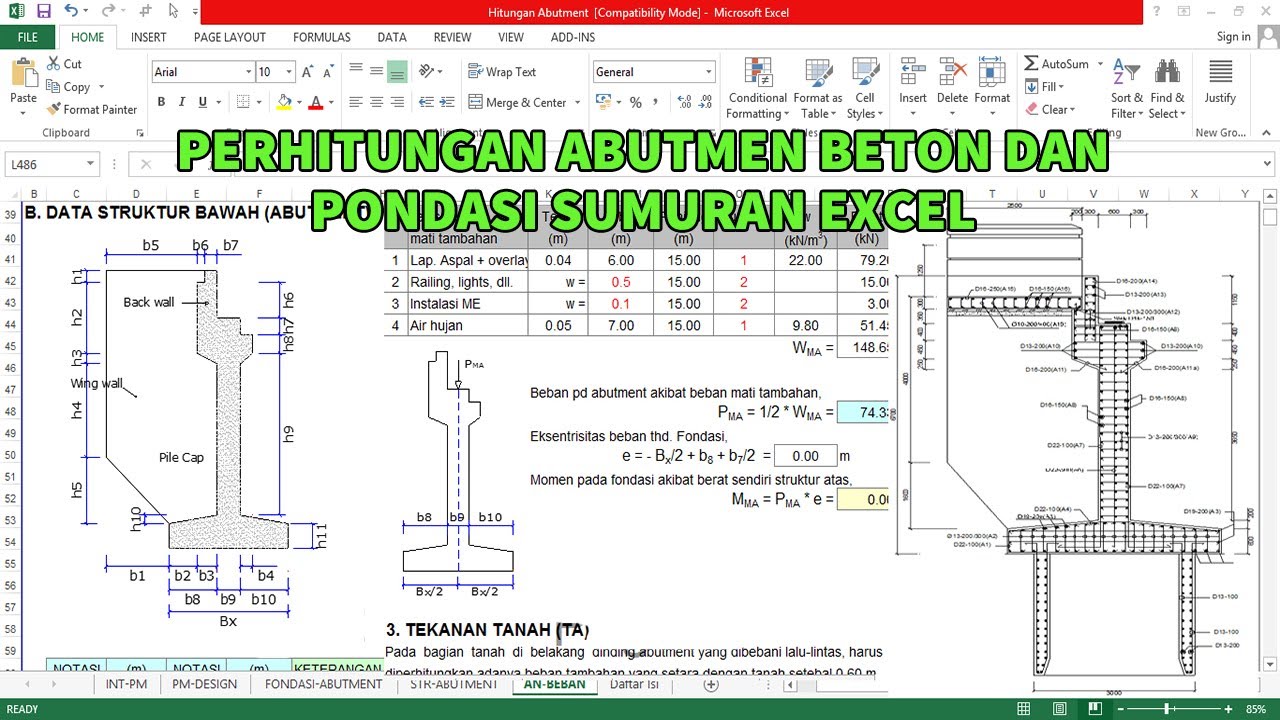
Task: Open the AutoSum dropdown arrow
Action: (x=1101, y=64)
